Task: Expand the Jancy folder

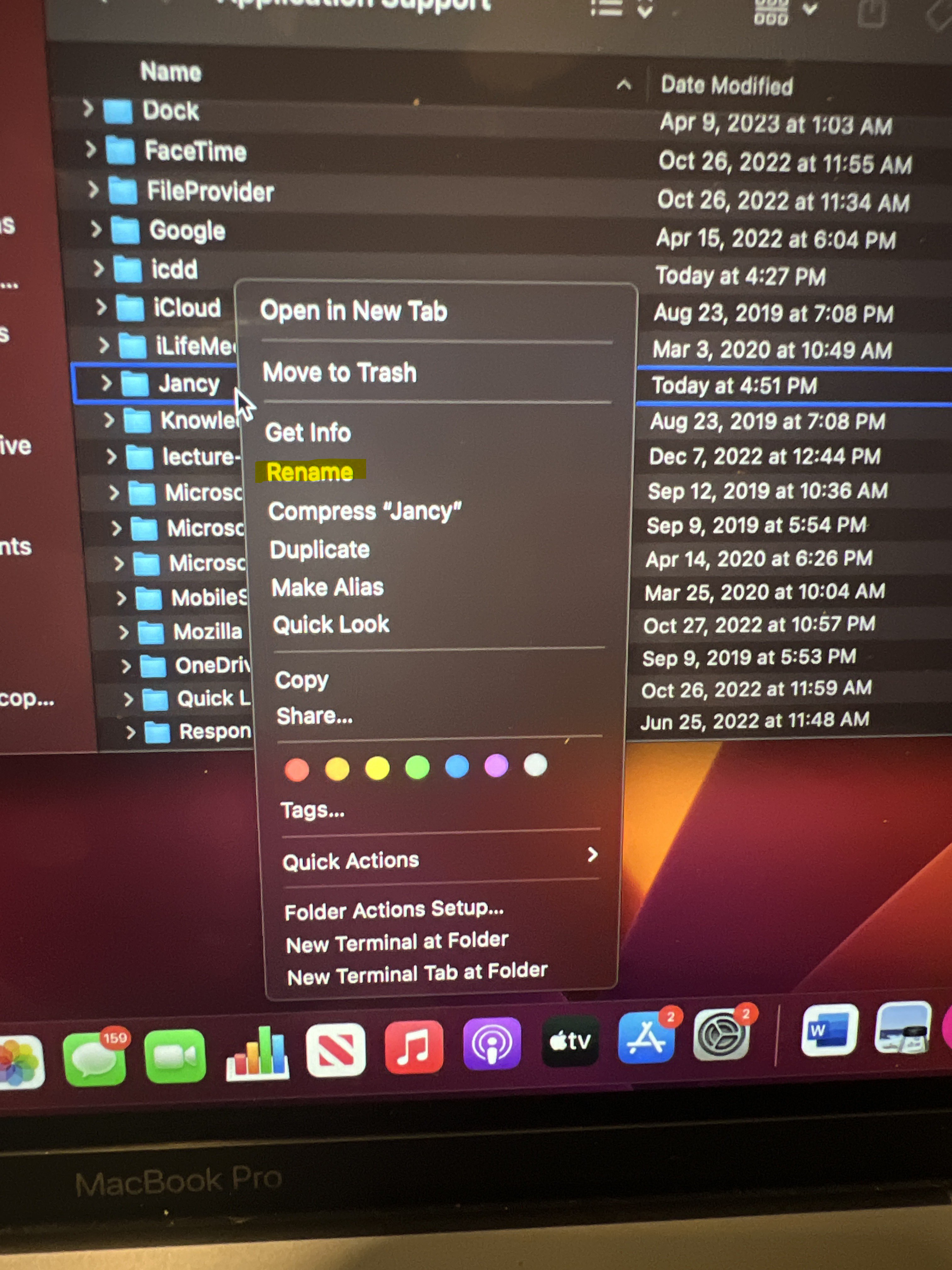Action: point(106,383)
